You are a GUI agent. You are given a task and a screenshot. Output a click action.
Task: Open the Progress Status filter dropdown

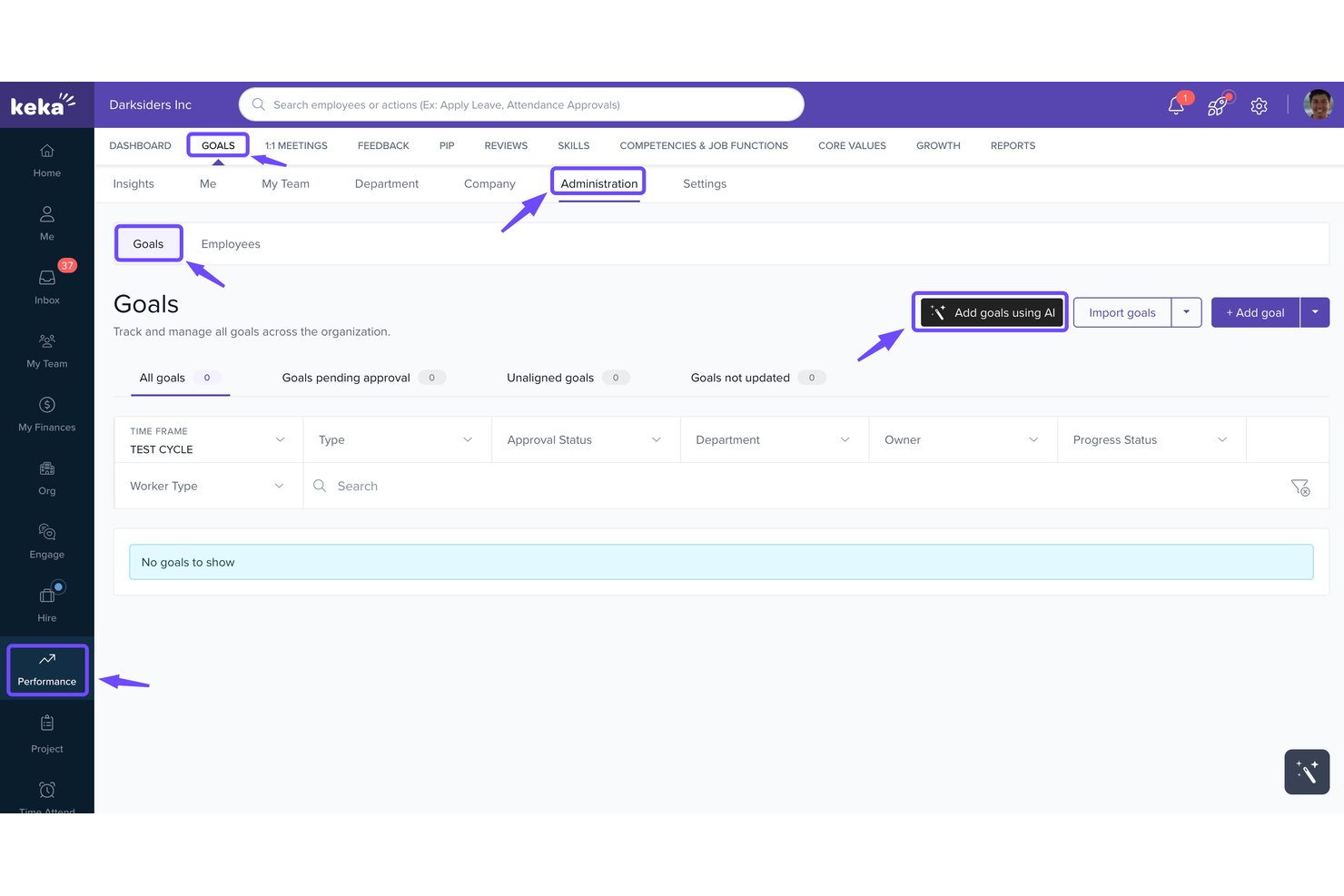1151,440
